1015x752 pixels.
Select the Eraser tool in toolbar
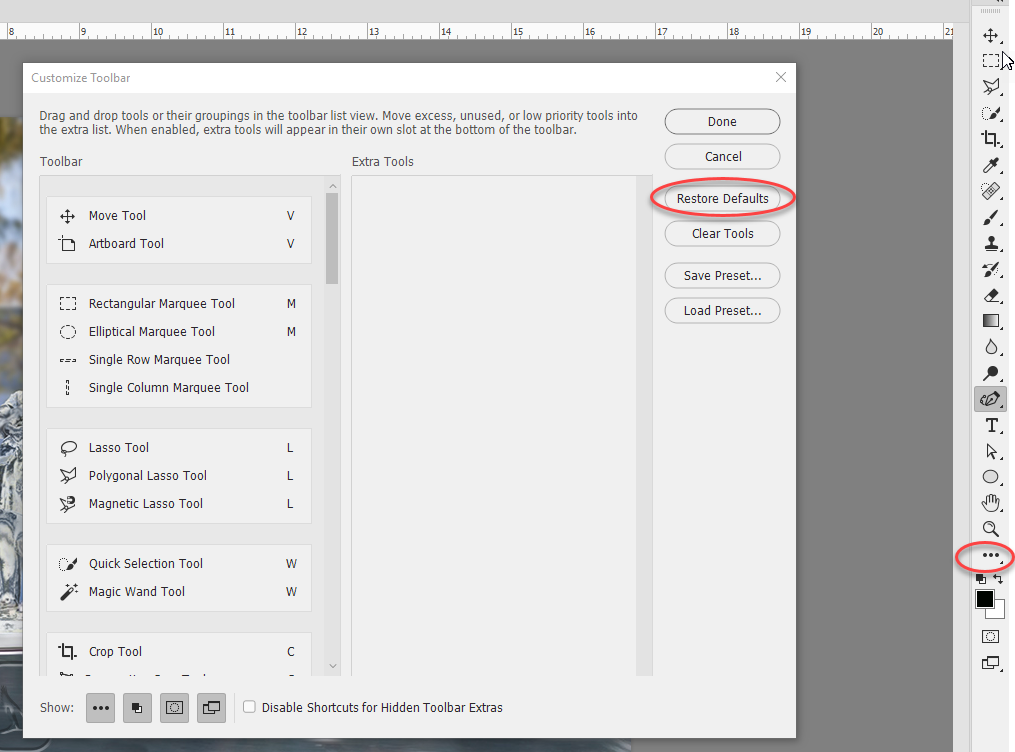pyautogui.click(x=990, y=295)
